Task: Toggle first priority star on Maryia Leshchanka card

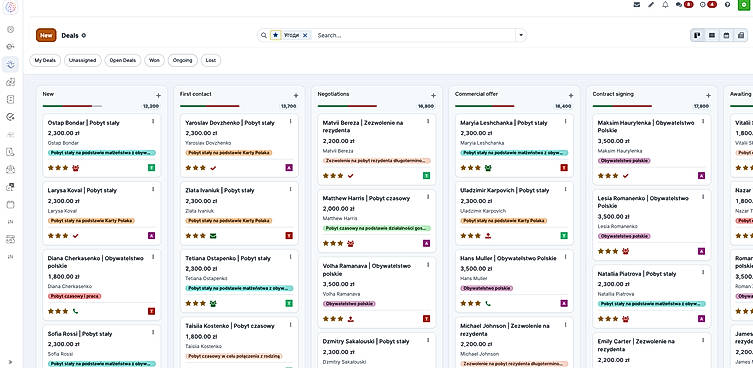Action: [463, 168]
